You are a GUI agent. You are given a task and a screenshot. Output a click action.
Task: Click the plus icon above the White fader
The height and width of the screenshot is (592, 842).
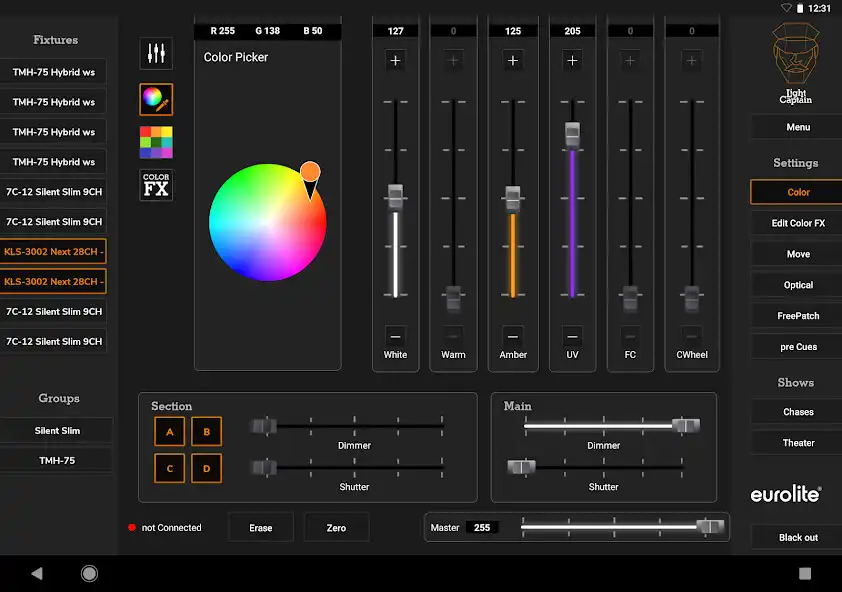(x=395, y=60)
